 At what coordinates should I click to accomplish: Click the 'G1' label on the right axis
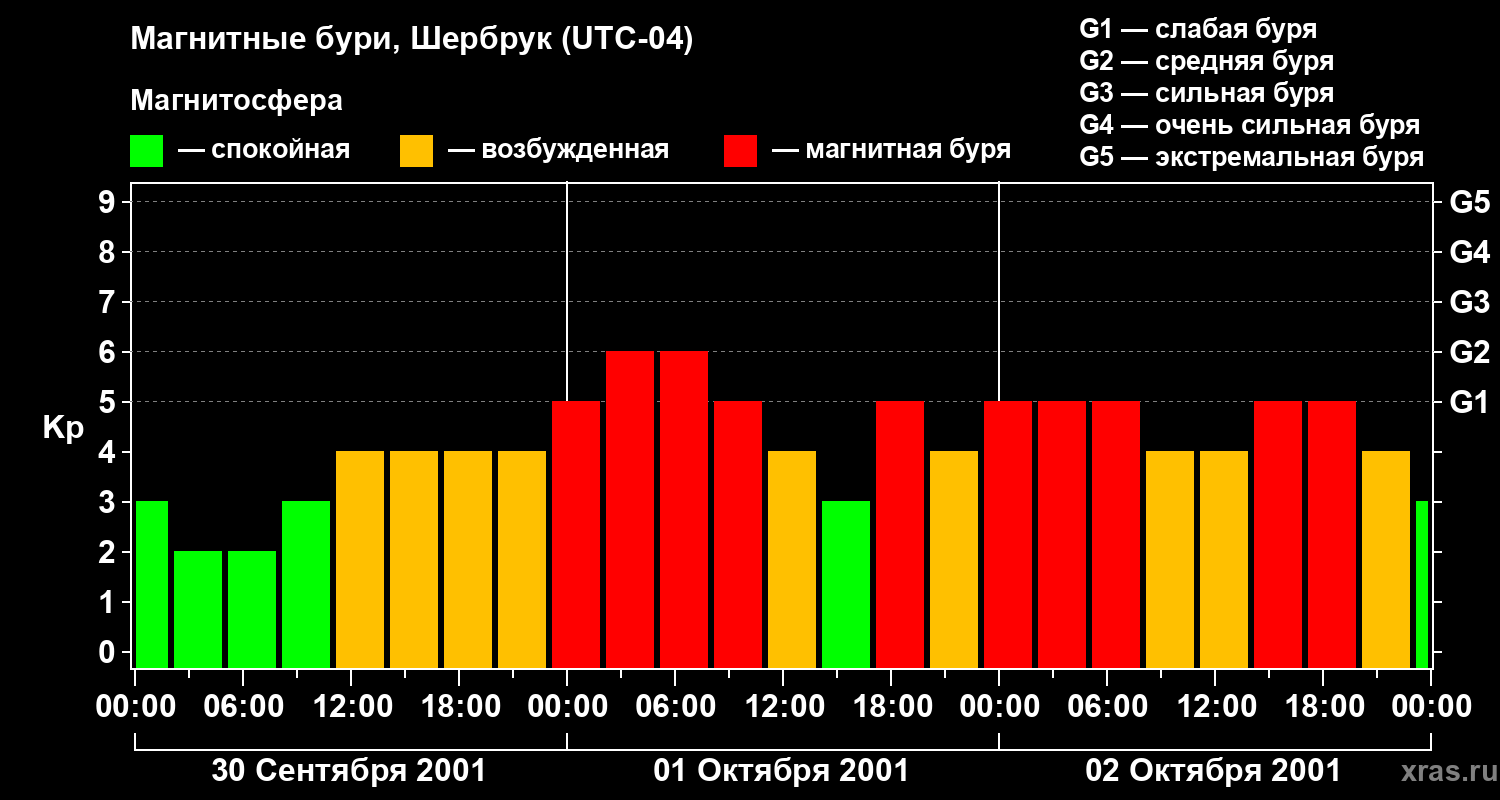(1469, 402)
